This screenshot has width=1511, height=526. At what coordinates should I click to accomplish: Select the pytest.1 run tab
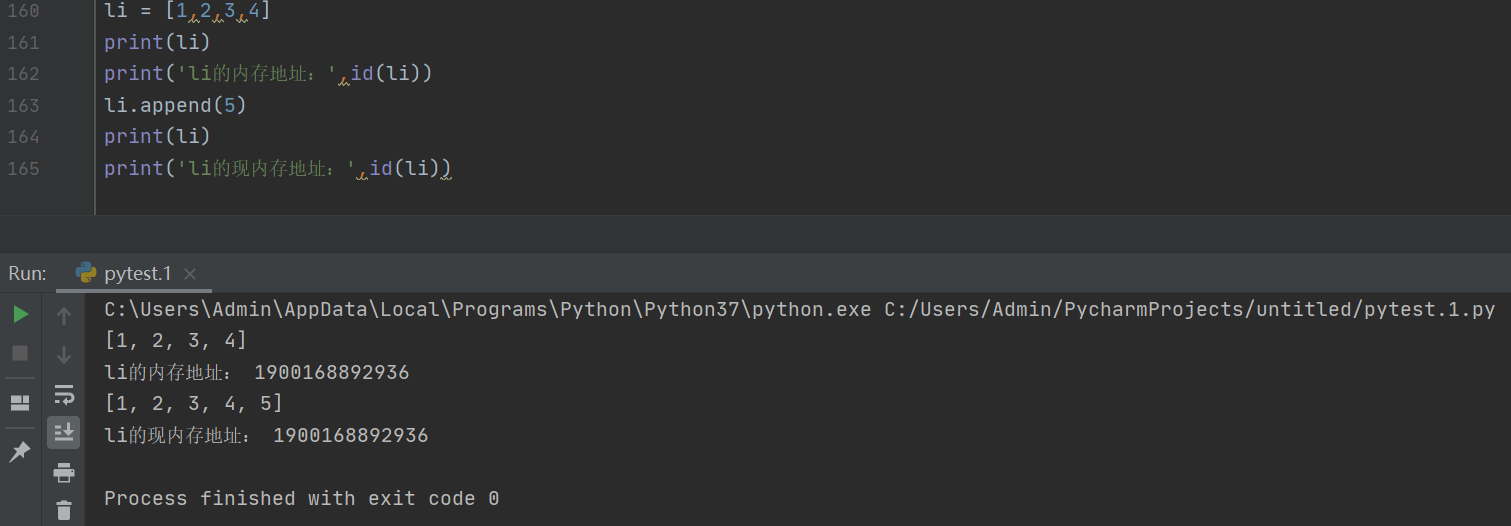coord(137,273)
